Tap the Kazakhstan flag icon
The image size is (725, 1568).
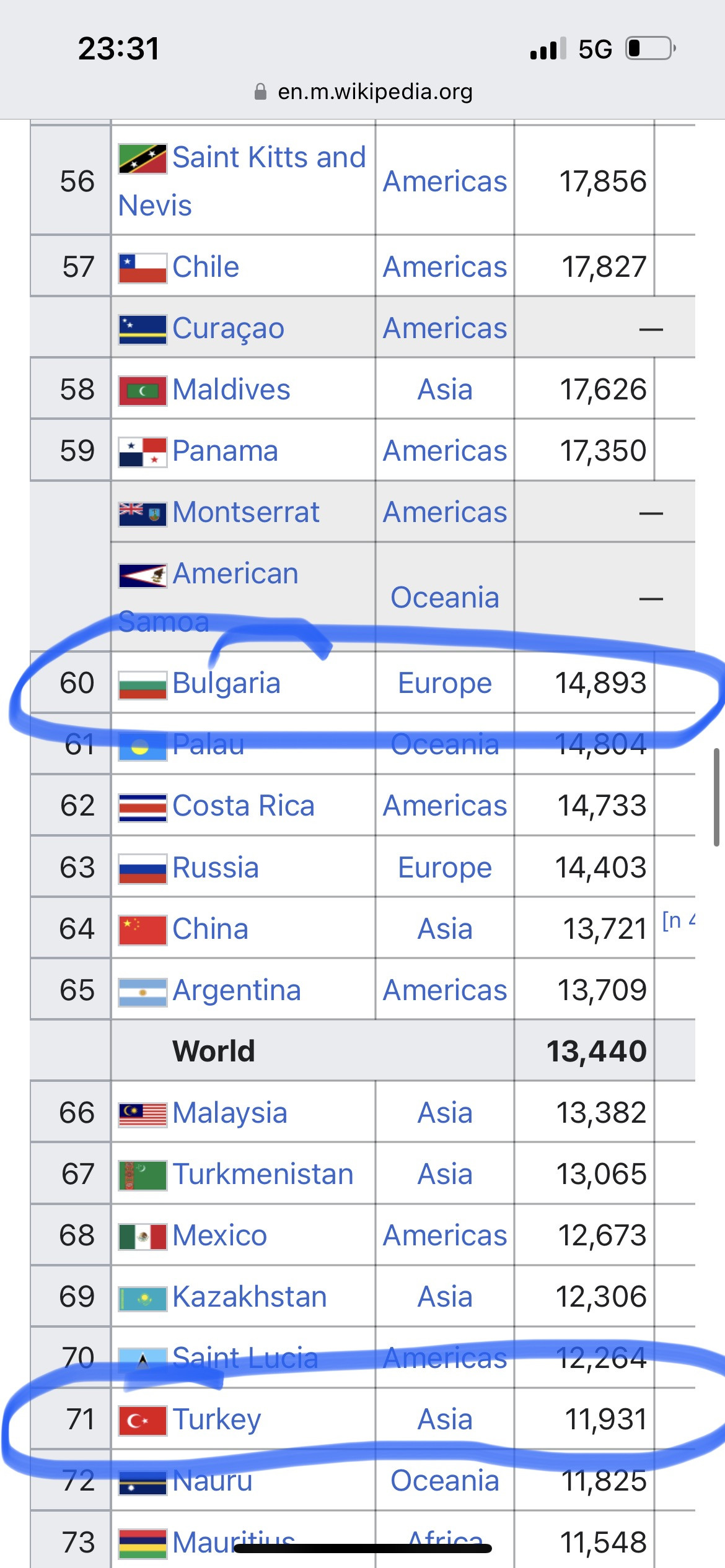pyautogui.click(x=143, y=1298)
